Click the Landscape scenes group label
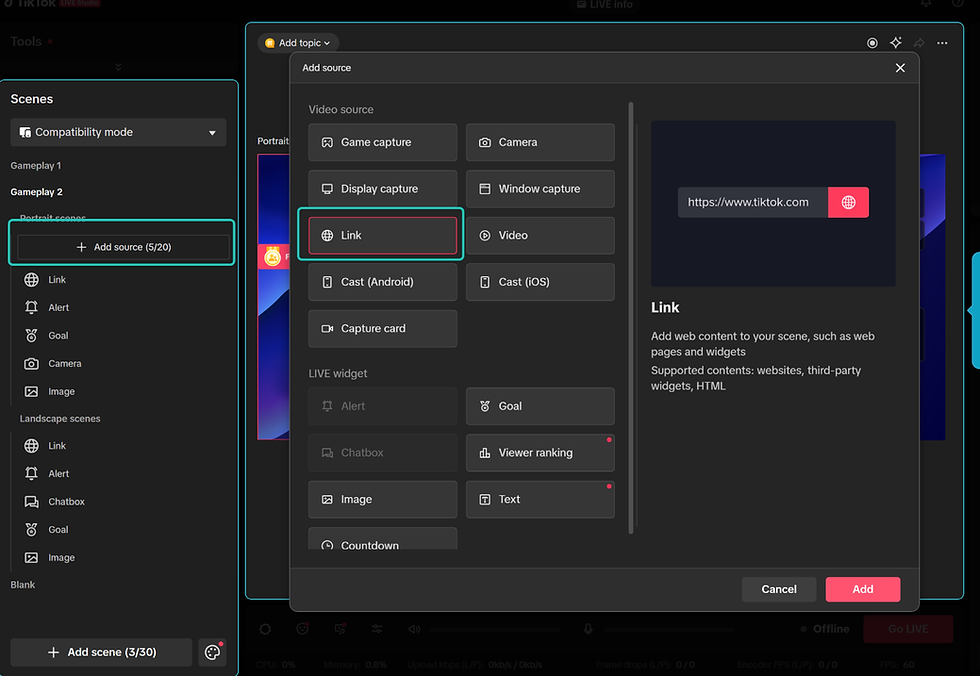Viewport: 980px width, 676px height. click(x=60, y=419)
